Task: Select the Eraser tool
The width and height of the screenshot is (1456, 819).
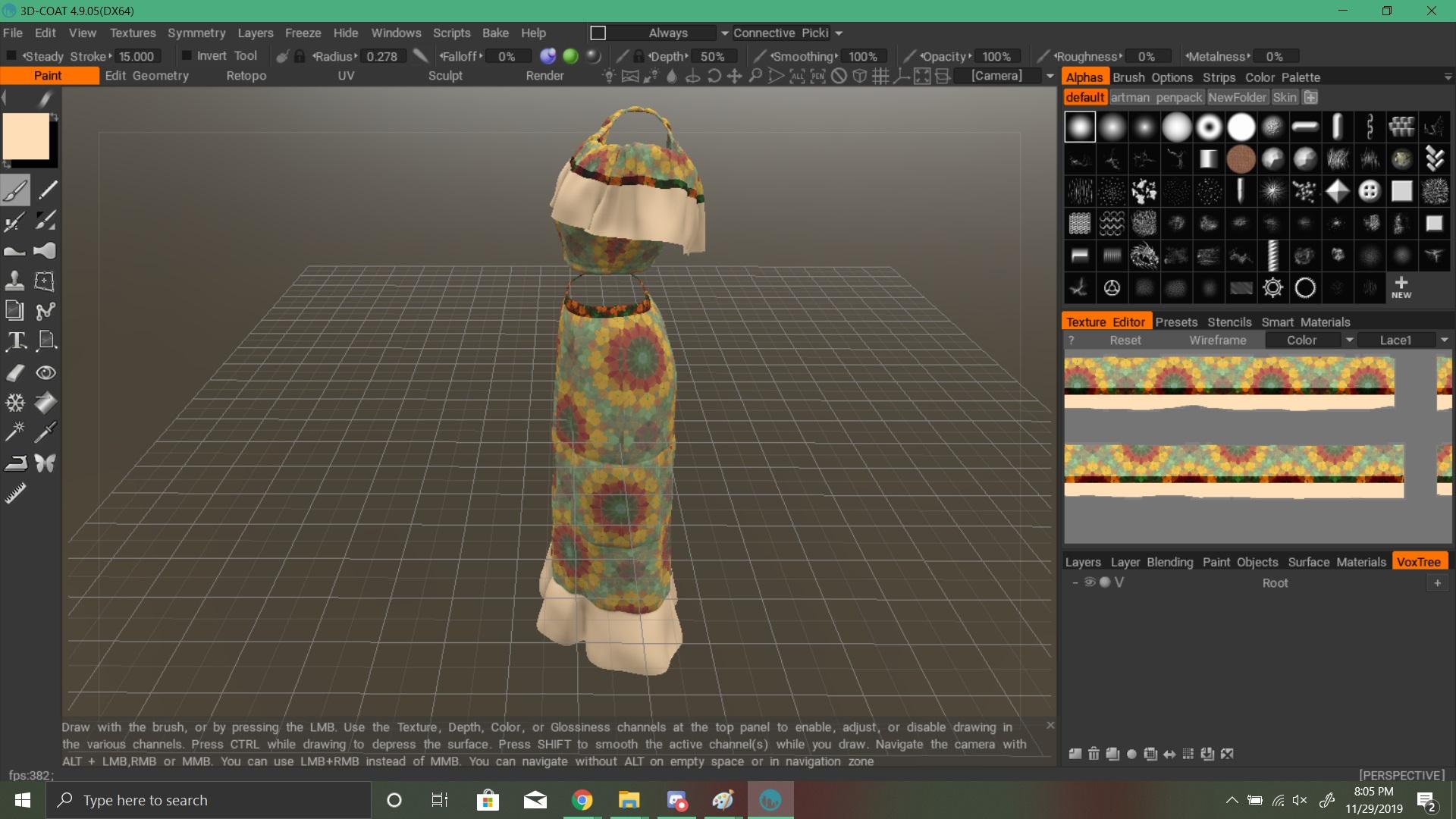Action: pyautogui.click(x=15, y=372)
